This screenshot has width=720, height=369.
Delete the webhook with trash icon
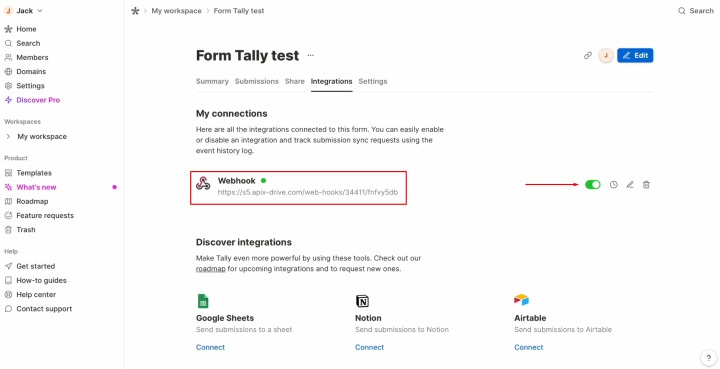pyautogui.click(x=646, y=184)
